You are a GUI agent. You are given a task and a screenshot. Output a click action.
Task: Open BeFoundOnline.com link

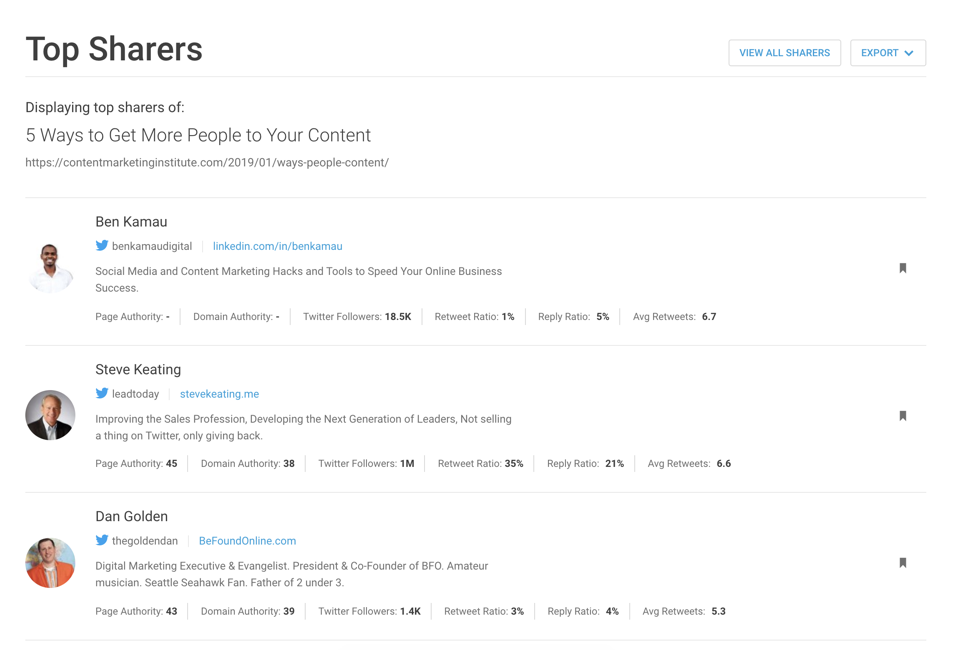tap(247, 541)
